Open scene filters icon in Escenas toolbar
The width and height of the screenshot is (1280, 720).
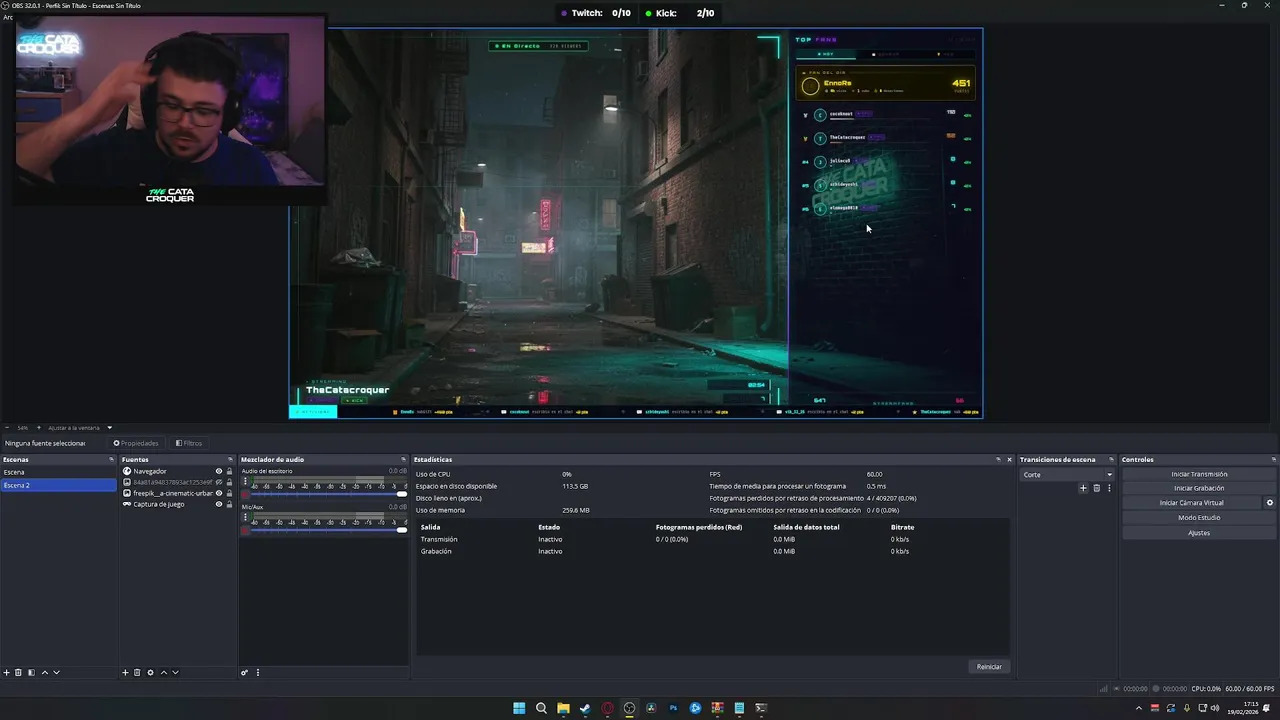pos(31,672)
